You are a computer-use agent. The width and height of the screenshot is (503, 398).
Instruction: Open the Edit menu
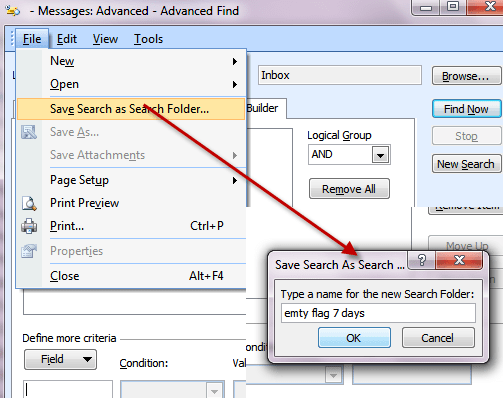point(67,39)
